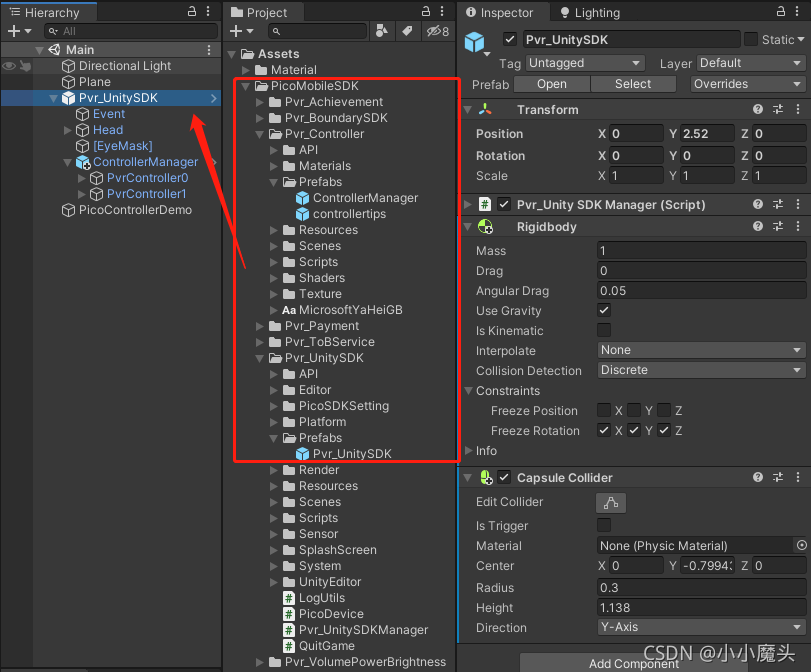Switch to the Lighting tab
This screenshot has height=672, width=811.
590,12
